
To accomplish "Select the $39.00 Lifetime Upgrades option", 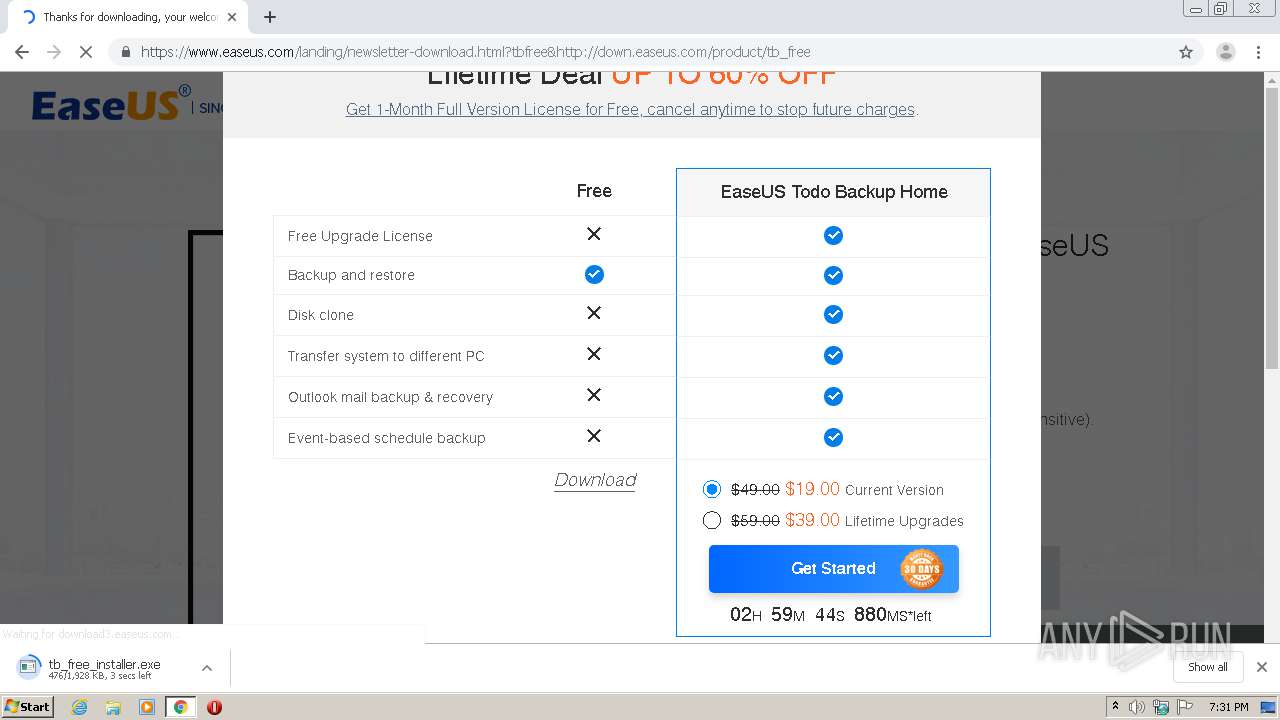I will click(711, 520).
